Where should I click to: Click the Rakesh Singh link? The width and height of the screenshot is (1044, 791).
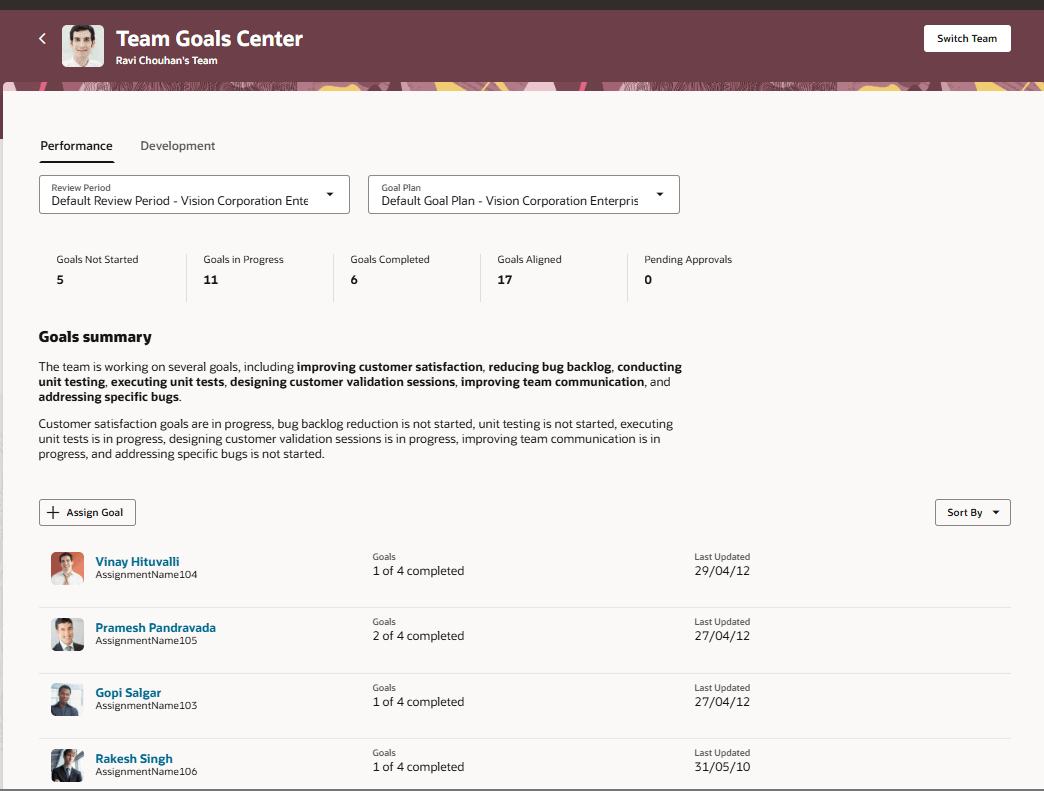pyautogui.click(x=133, y=758)
